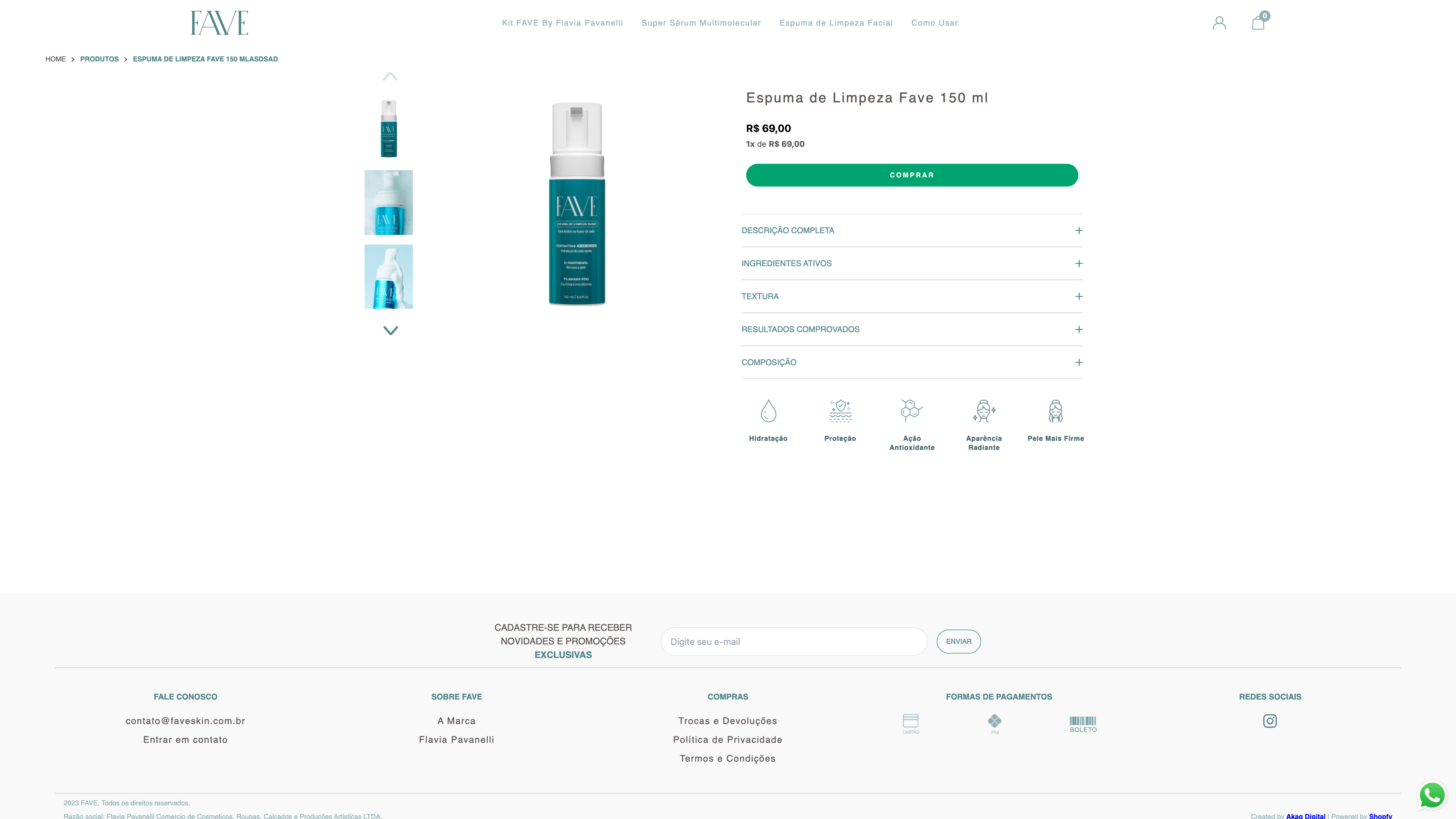Open the Como Usar menu item

pyautogui.click(x=935, y=23)
